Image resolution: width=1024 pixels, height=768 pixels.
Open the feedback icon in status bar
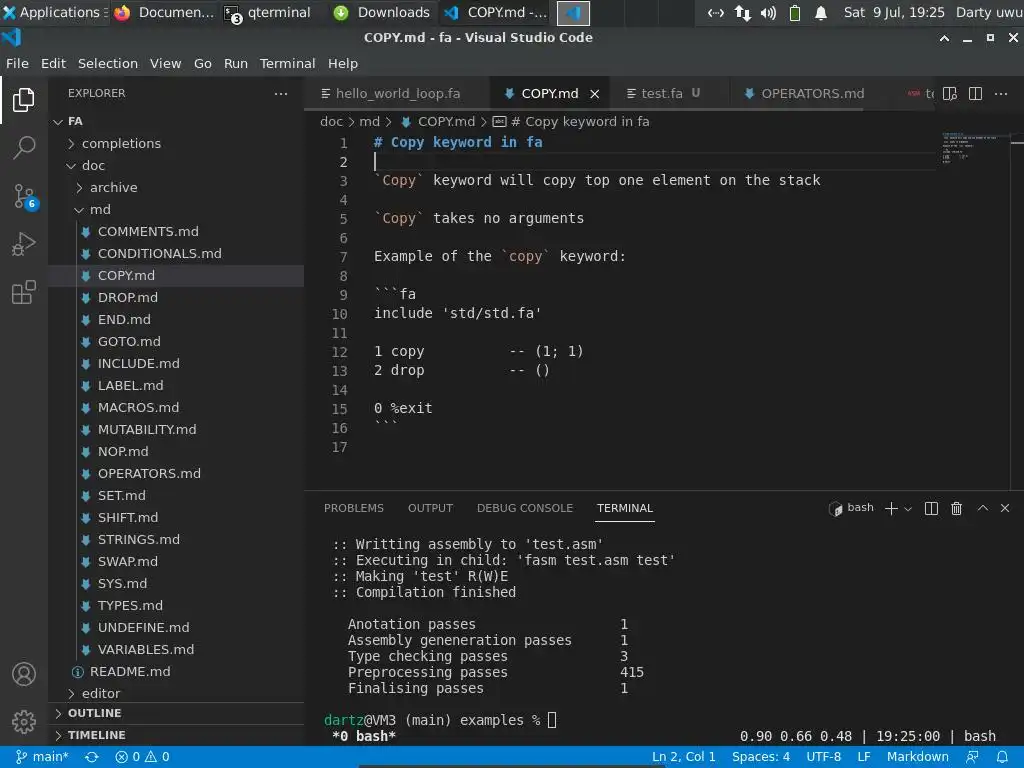coord(972,757)
